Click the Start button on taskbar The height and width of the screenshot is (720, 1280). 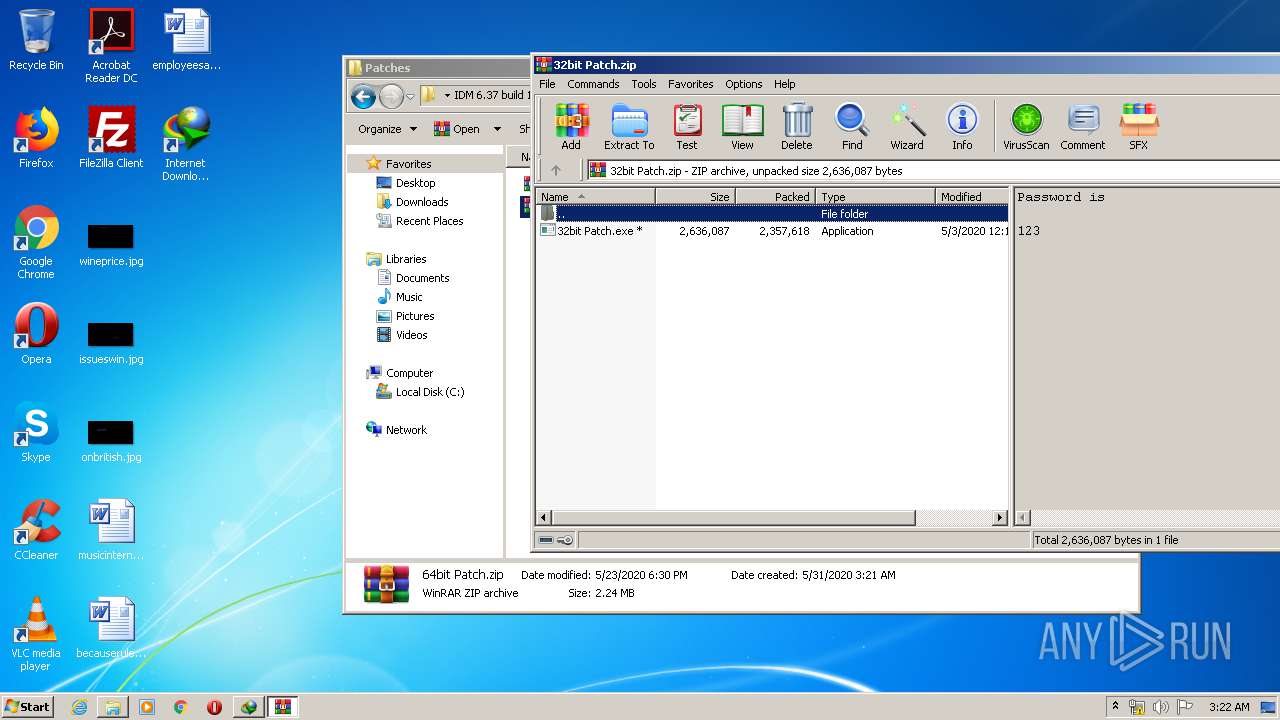28,706
